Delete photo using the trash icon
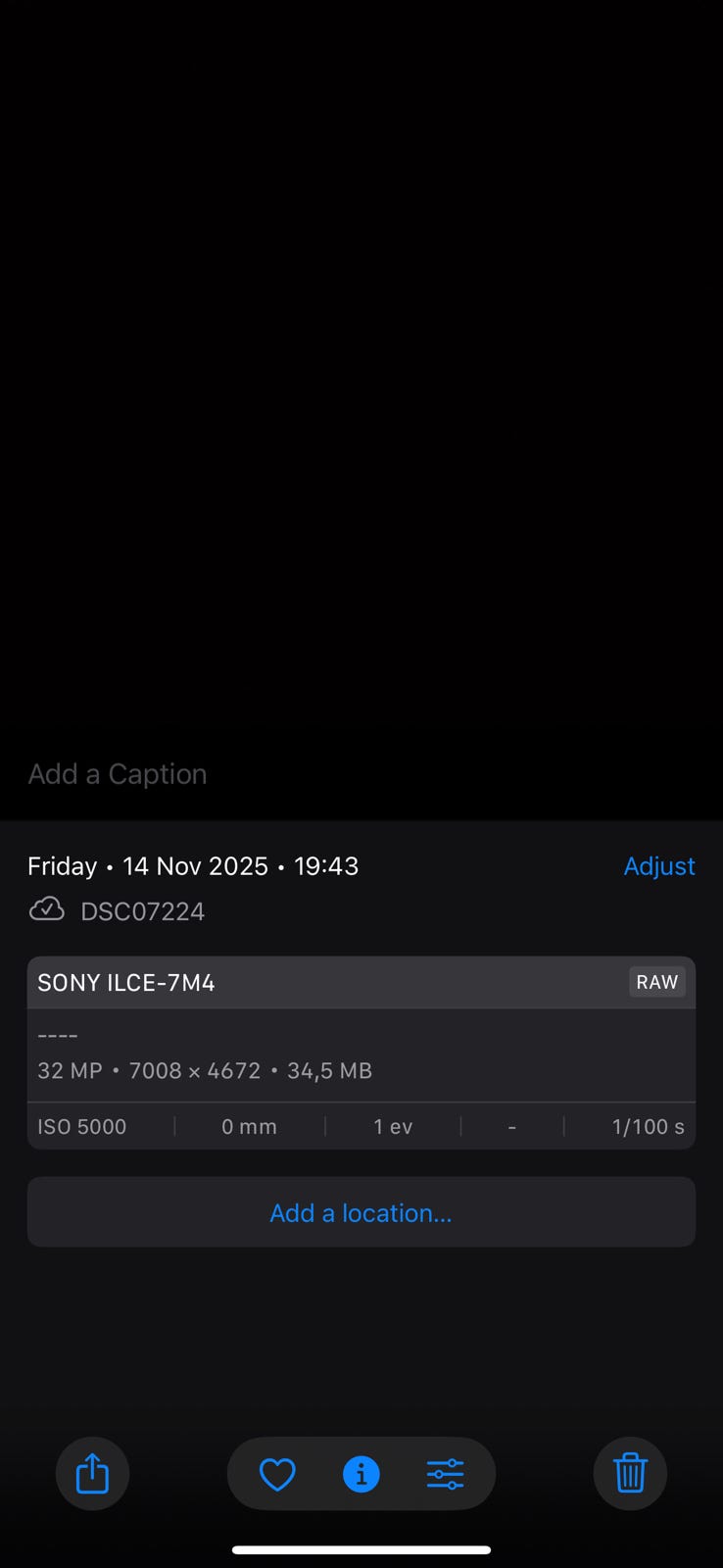Viewport: 723px width, 1568px height. [x=630, y=1473]
